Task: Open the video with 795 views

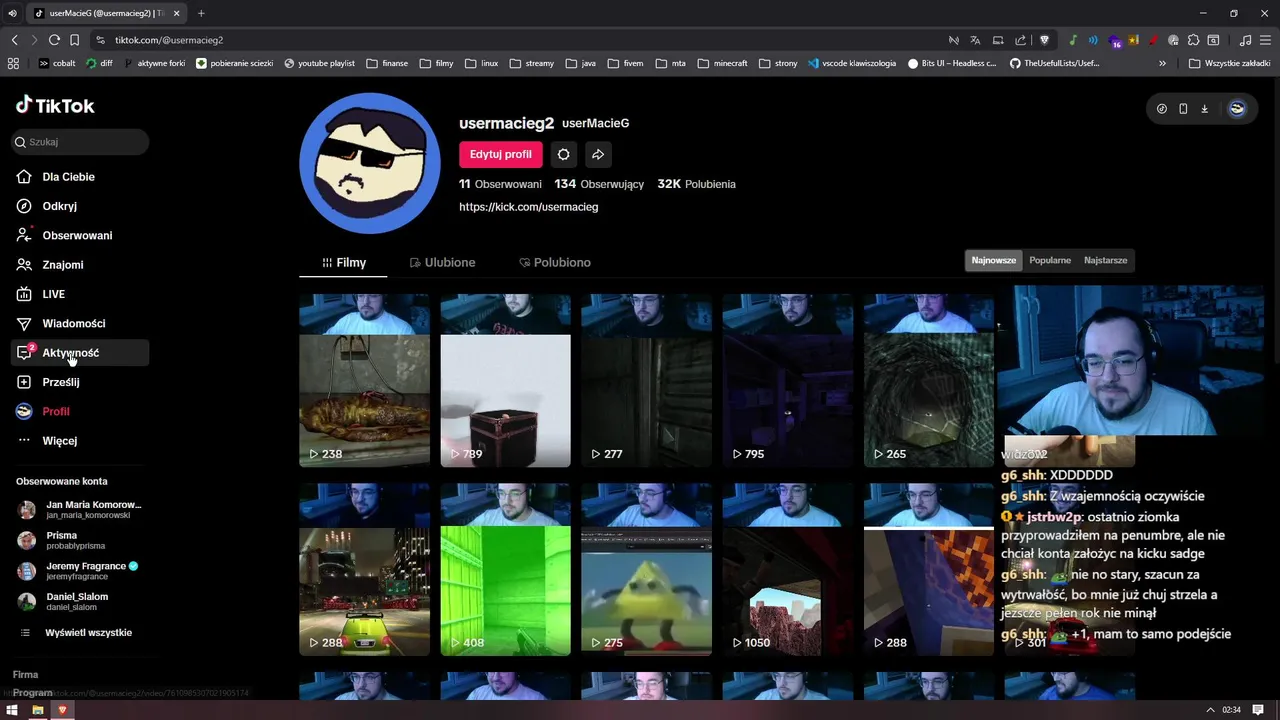Action: pyautogui.click(x=787, y=380)
